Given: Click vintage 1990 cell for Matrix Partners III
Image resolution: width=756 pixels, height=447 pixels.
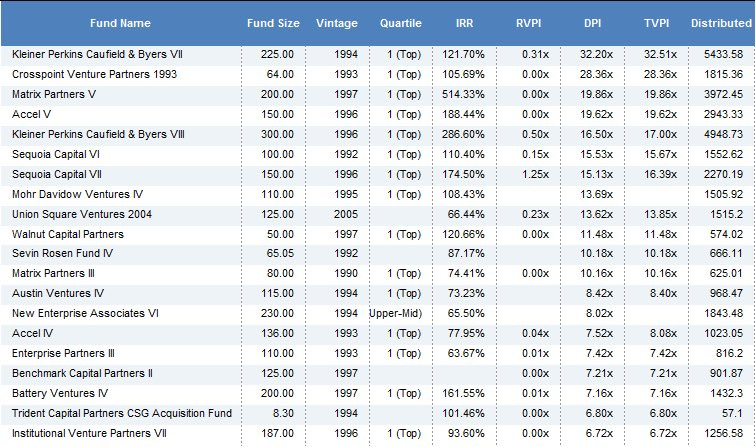Looking at the screenshot, I should point(346,274).
